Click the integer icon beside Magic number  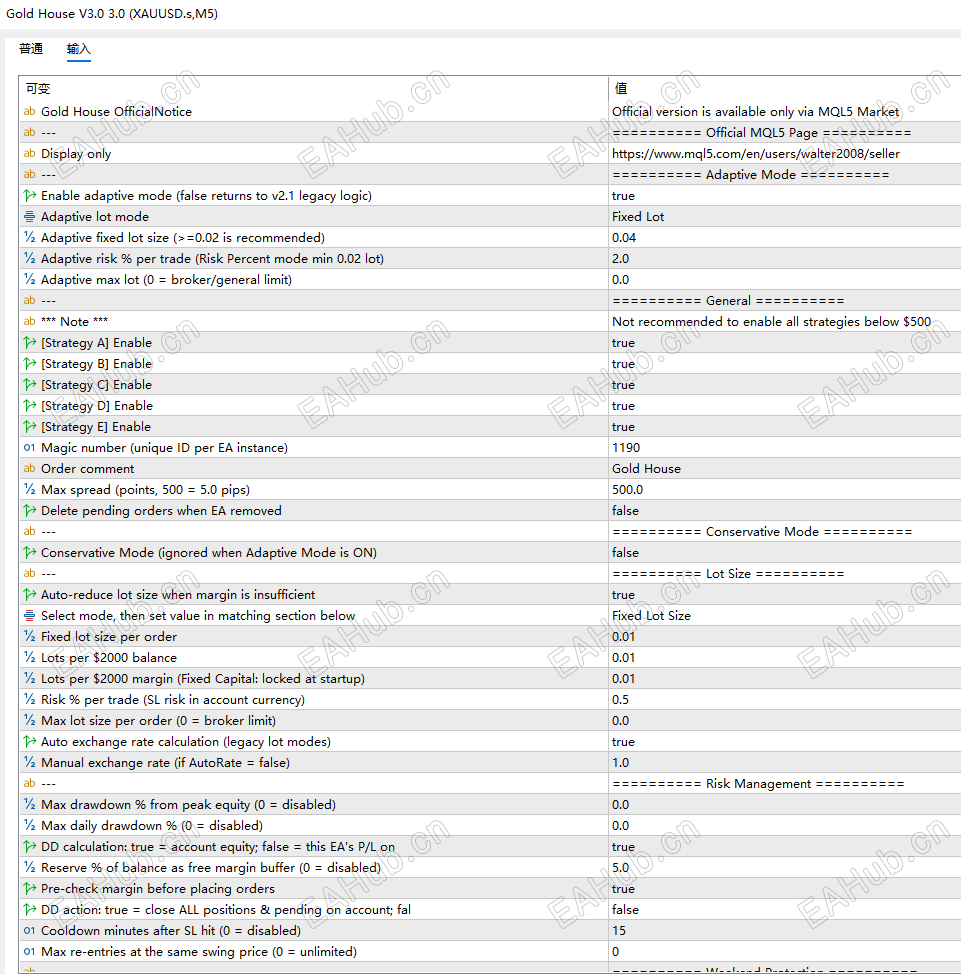[29, 448]
